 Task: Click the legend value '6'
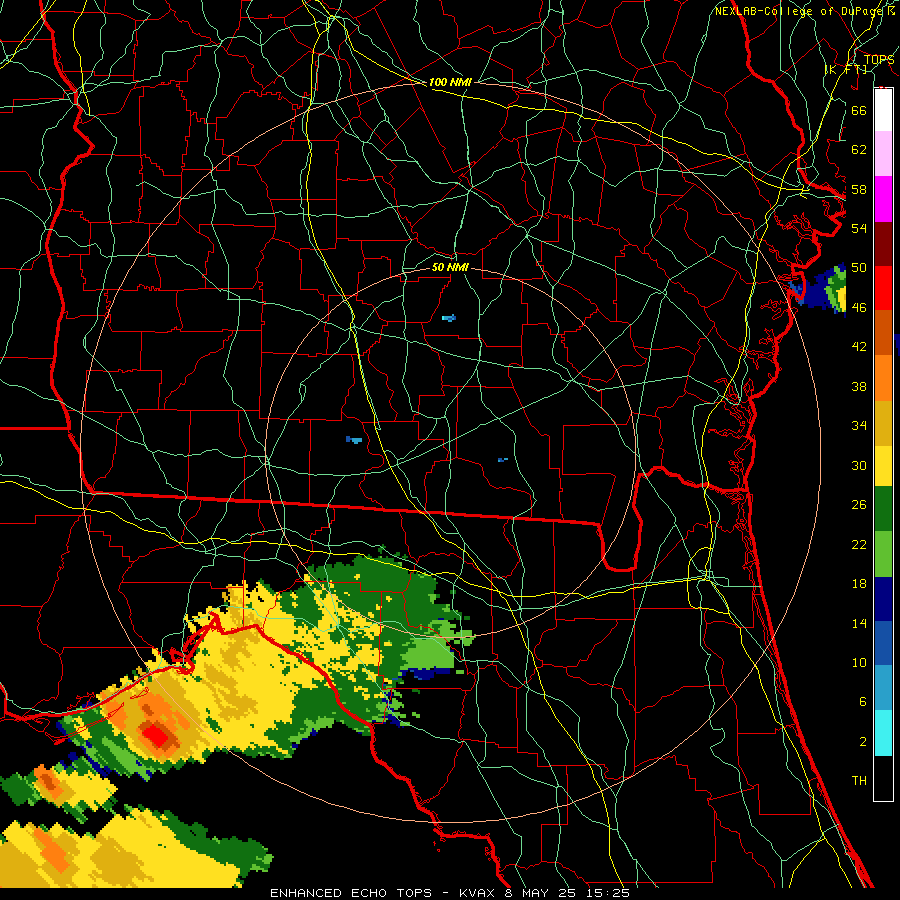pos(862,702)
